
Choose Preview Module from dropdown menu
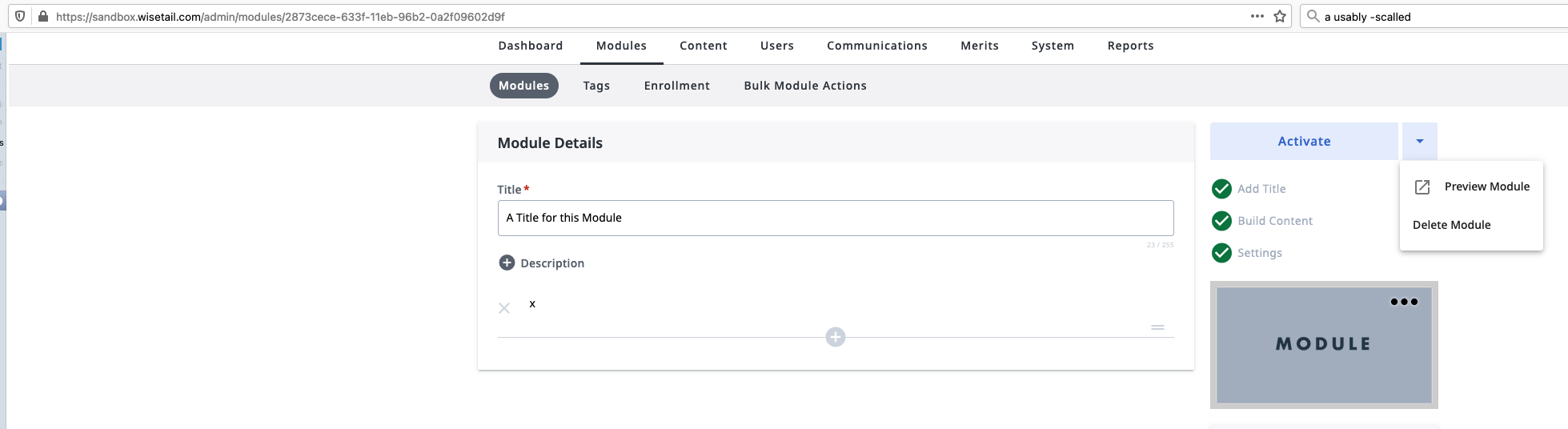coord(1471,186)
